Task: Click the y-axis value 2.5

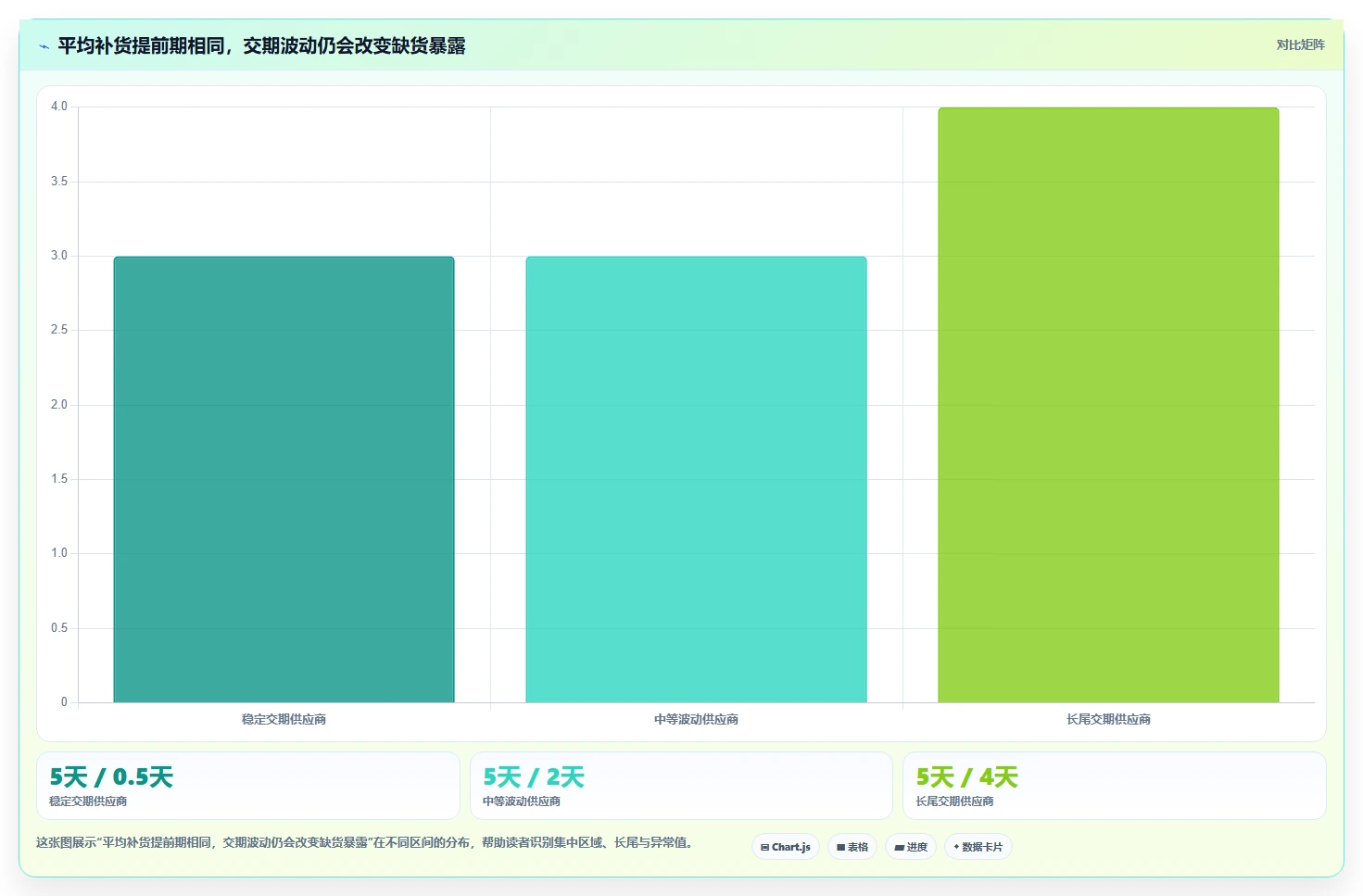Action: pyautogui.click(x=59, y=330)
